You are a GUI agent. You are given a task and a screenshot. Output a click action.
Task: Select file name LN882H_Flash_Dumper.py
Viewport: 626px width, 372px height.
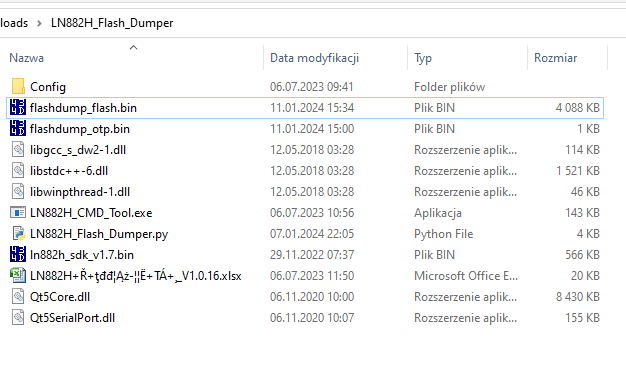click(x=99, y=233)
